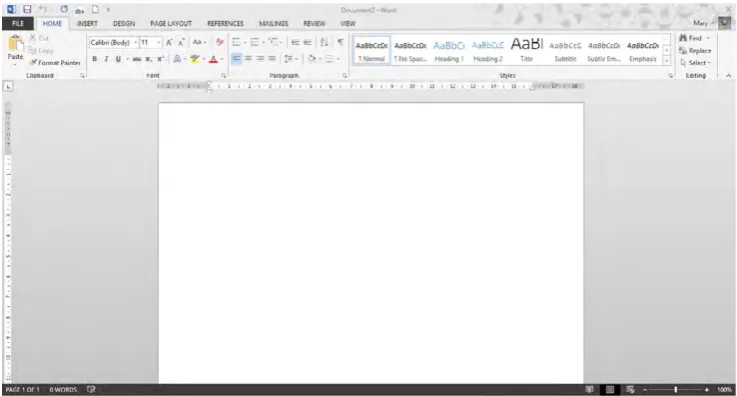Click the Shading paint bucket icon
The image size is (737, 396).
click(311, 59)
